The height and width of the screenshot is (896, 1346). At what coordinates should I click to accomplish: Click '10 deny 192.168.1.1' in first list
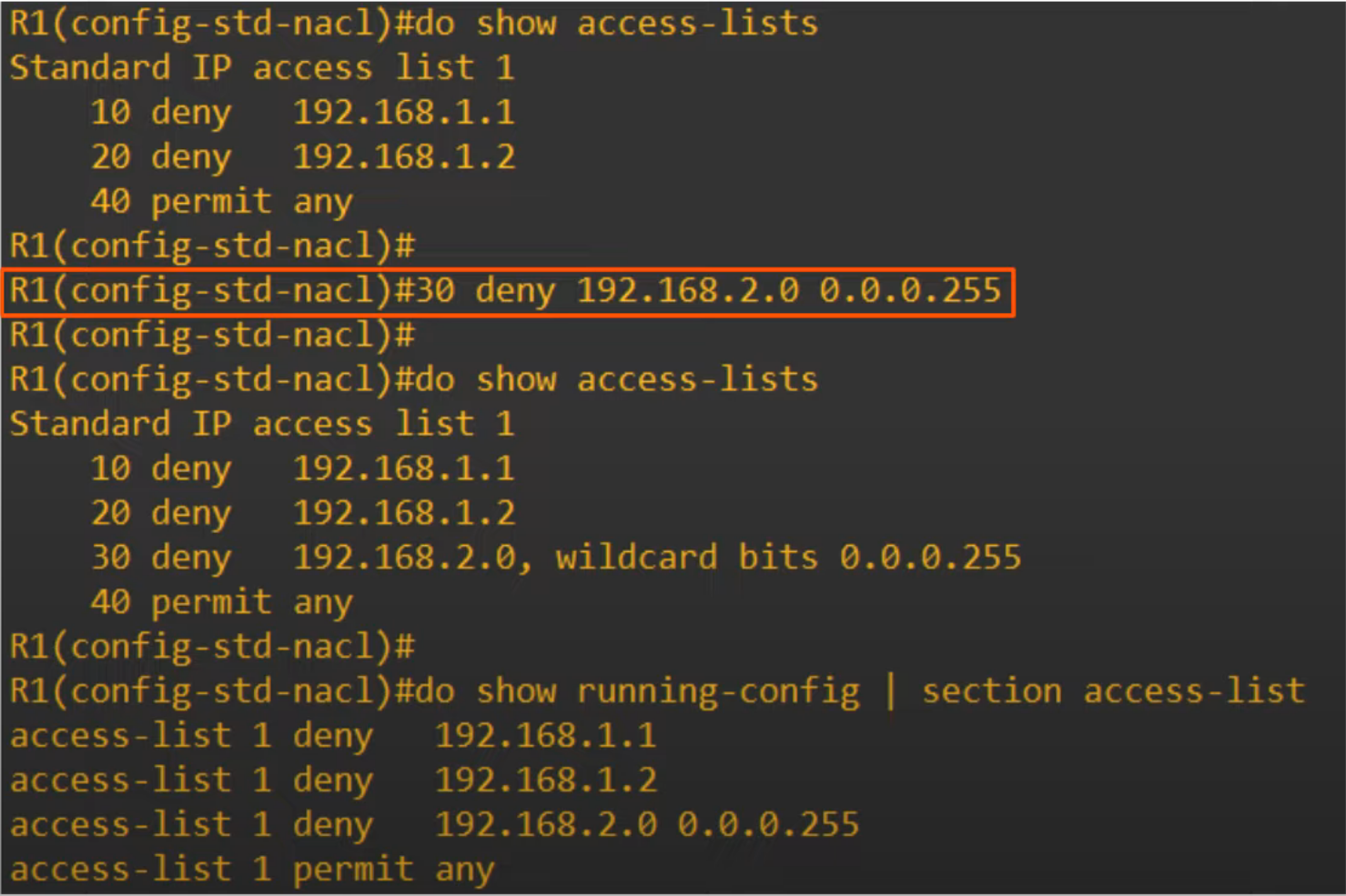coord(303,113)
